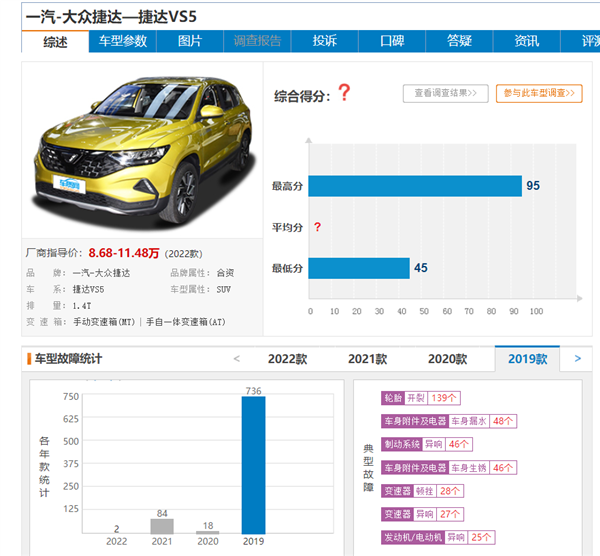Open the 综述 overview tab
This screenshot has height=556, width=600.
(55, 41)
